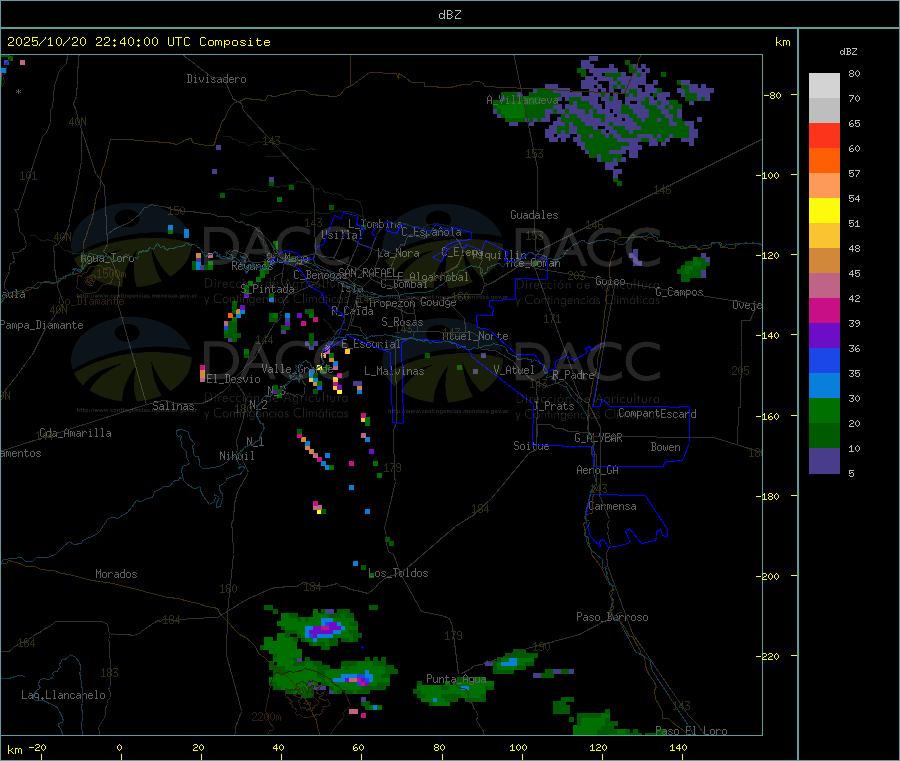Click the Morados location label
The height and width of the screenshot is (761, 900).
pos(116,574)
